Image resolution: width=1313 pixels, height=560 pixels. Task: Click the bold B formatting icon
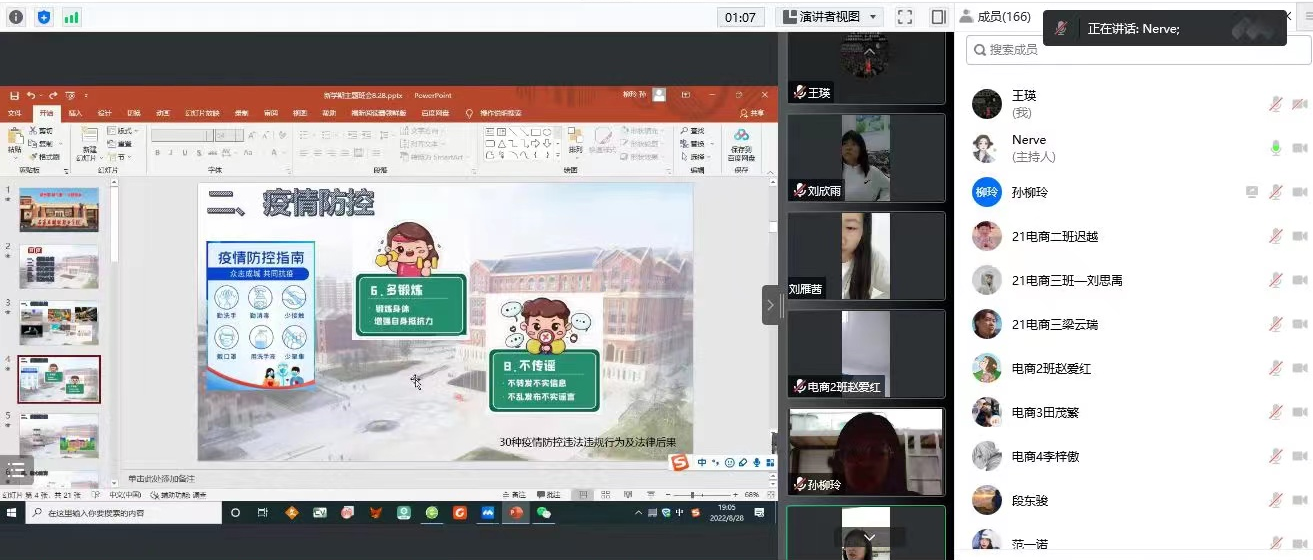coord(158,153)
